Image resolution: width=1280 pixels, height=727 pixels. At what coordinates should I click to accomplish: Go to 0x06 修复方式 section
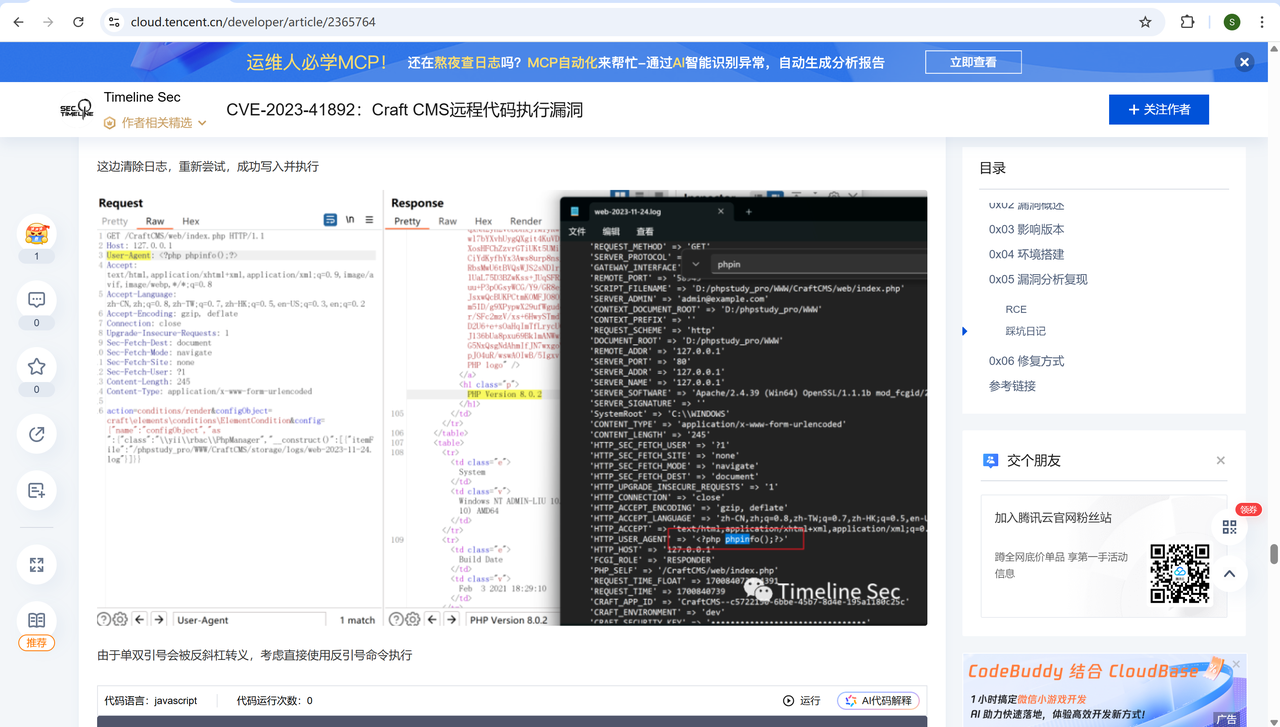pyautogui.click(x=1026, y=361)
